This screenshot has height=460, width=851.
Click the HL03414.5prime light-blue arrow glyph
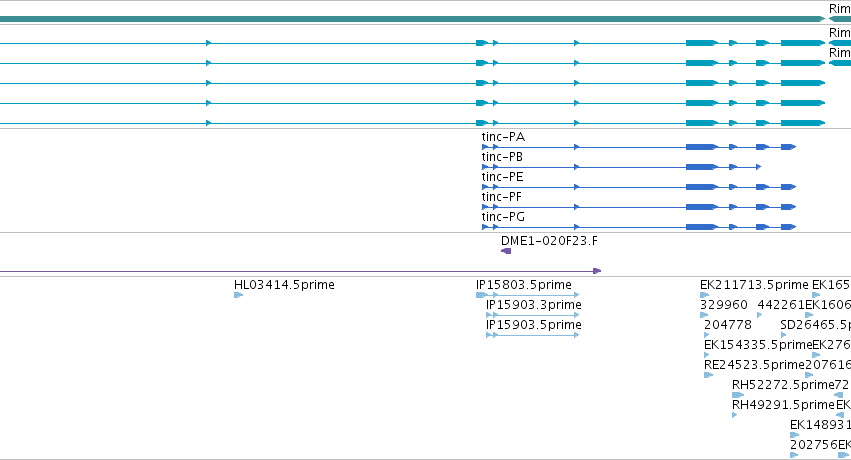[x=238, y=295]
